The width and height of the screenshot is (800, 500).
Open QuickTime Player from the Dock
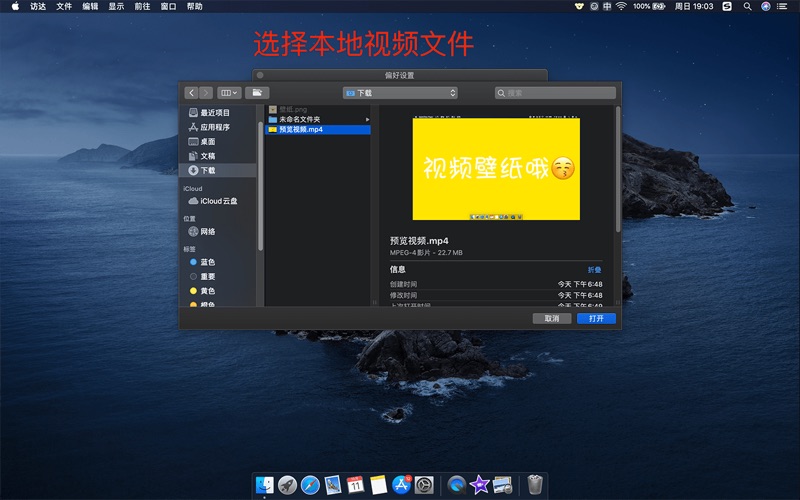pyautogui.click(x=457, y=485)
